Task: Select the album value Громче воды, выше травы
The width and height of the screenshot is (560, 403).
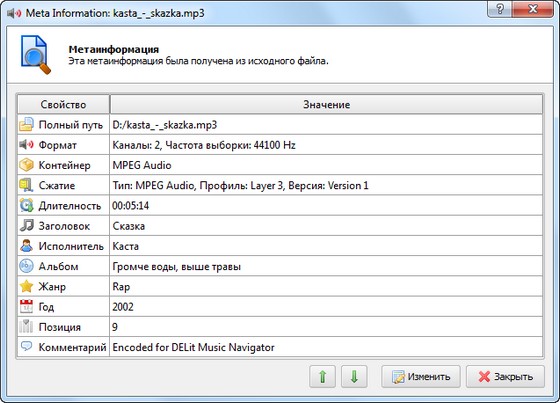Action: coord(176,267)
